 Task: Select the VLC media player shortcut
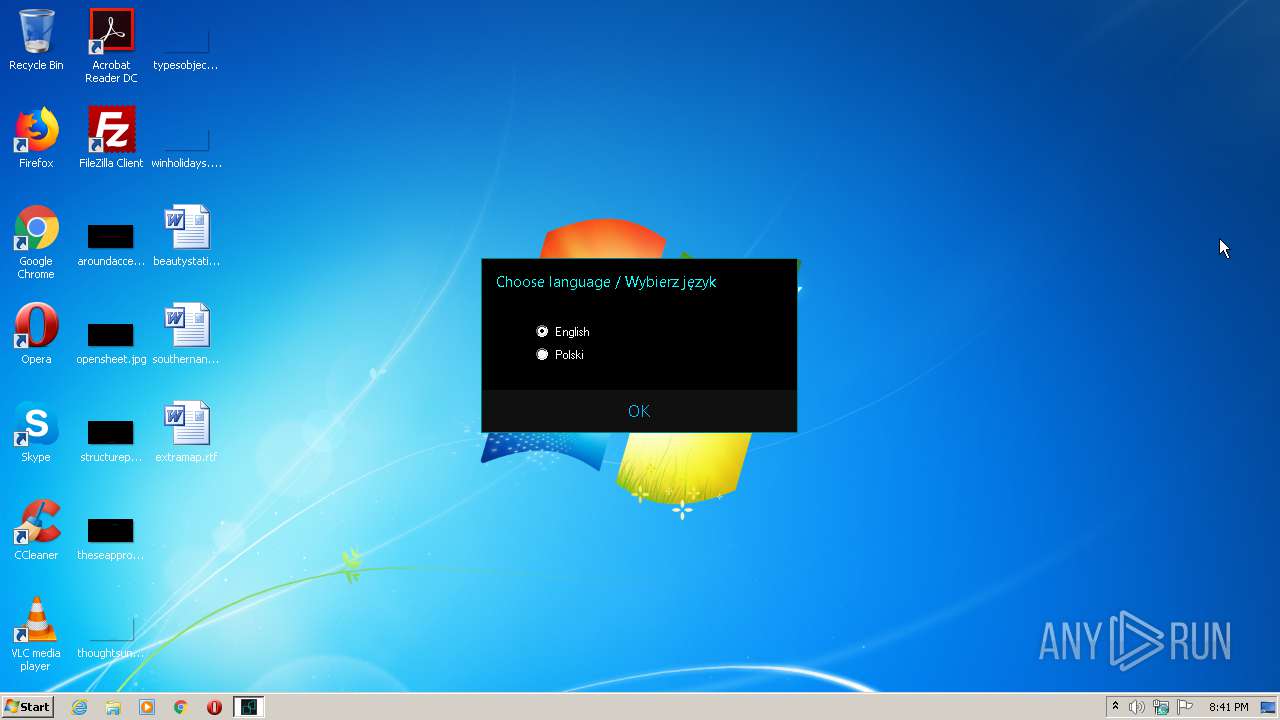[x=36, y=634]
